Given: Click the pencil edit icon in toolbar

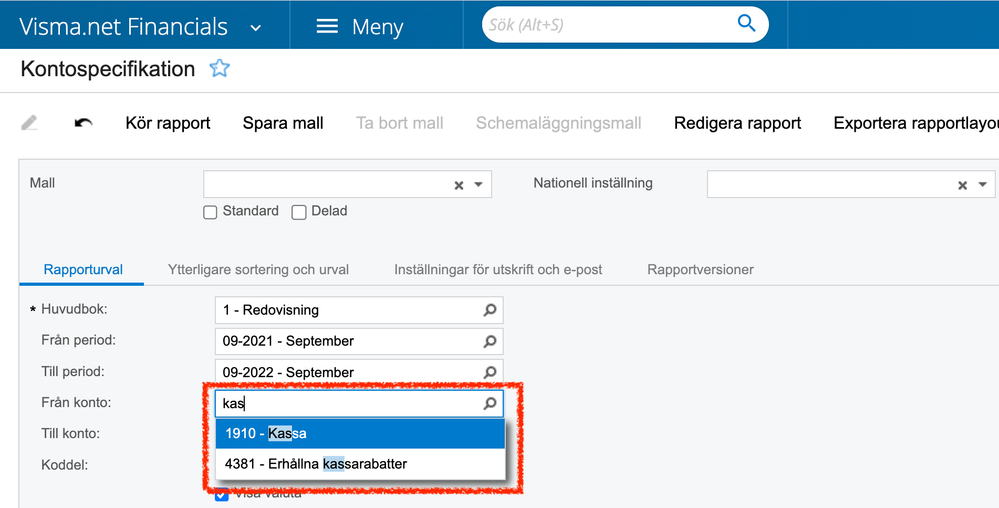Looking at the screenshot, I should (29, 123).
